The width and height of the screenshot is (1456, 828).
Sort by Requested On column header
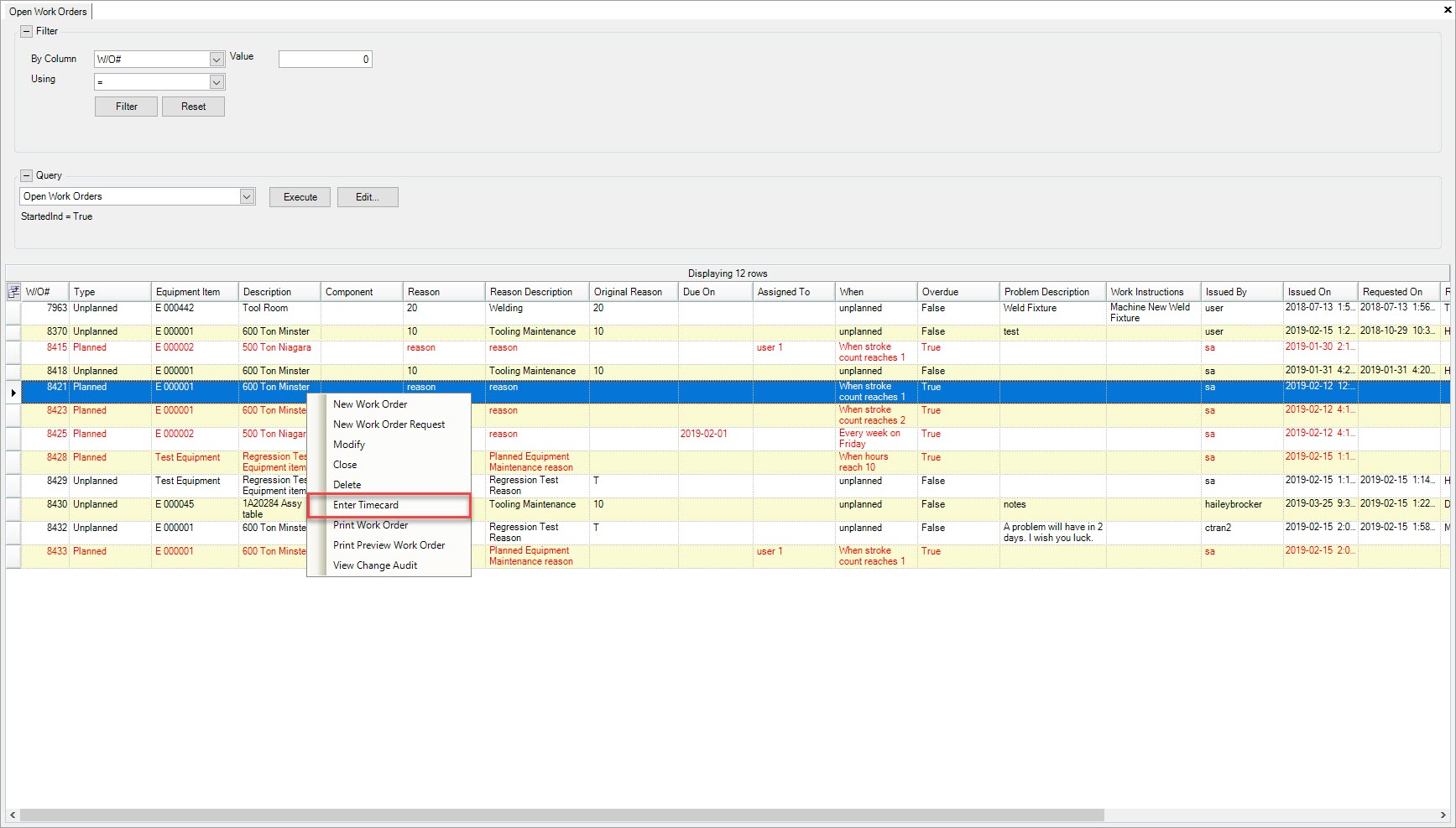[x=1400, y=292]
